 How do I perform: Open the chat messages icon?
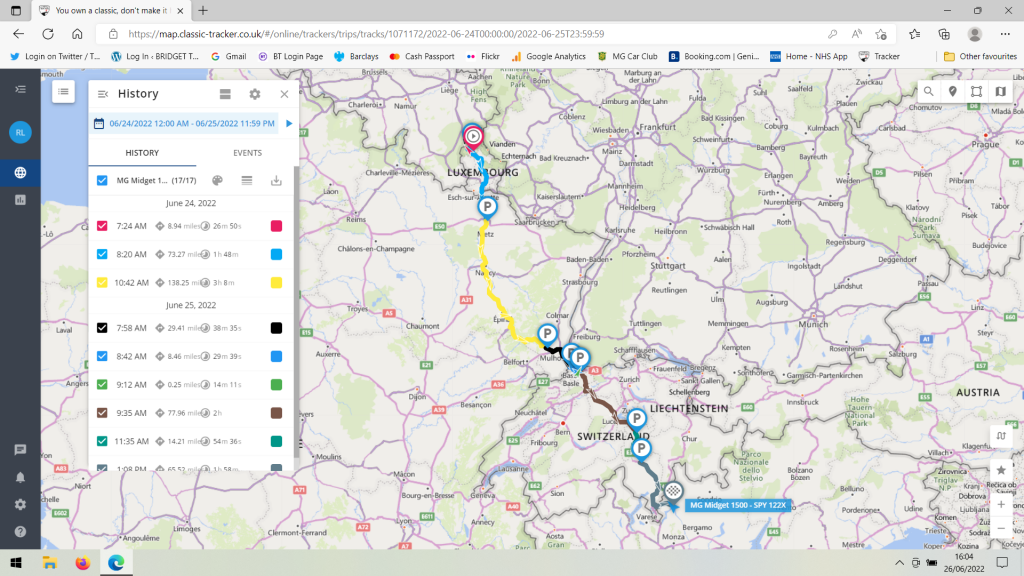pyautogui.click(x=20, y=449)
